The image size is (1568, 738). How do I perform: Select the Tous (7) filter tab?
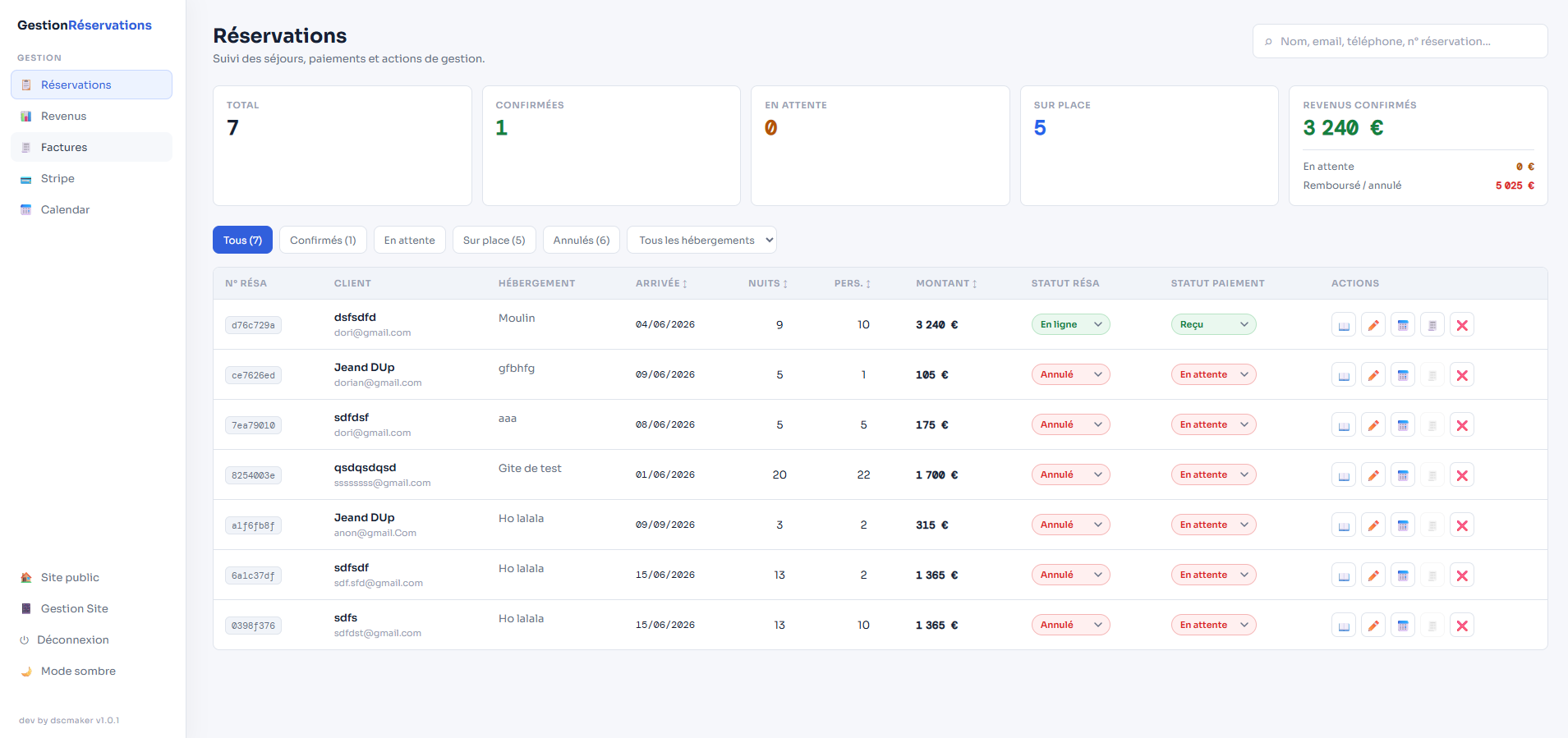242,240
